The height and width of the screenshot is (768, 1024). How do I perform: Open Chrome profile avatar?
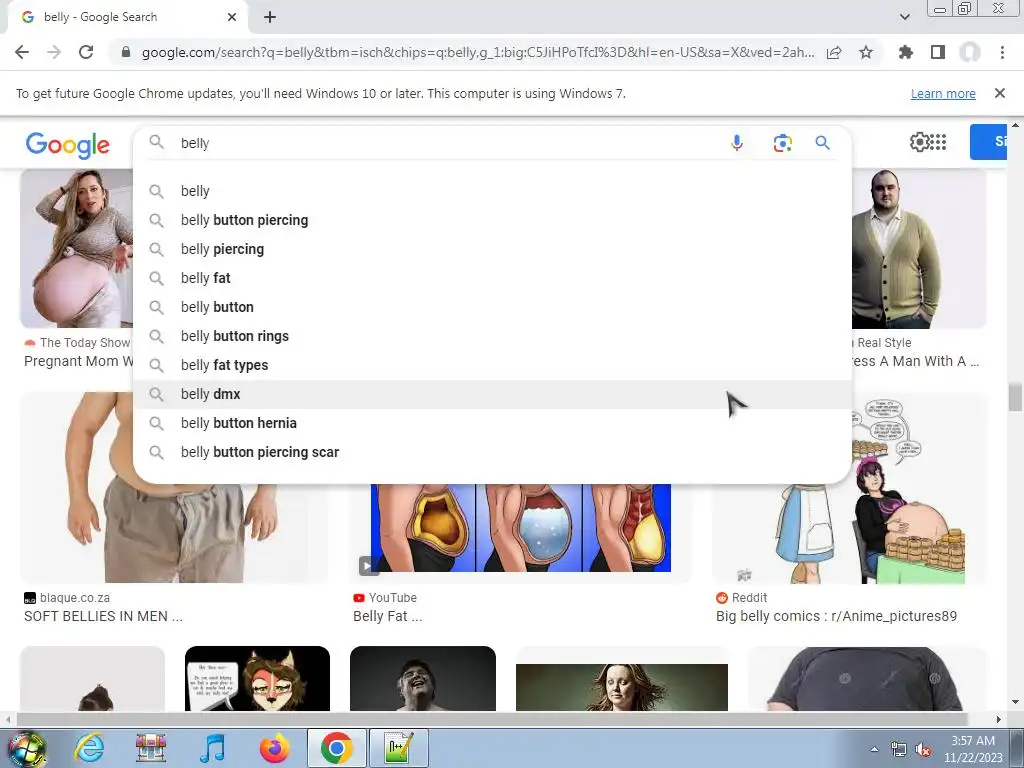coord(970,52)
